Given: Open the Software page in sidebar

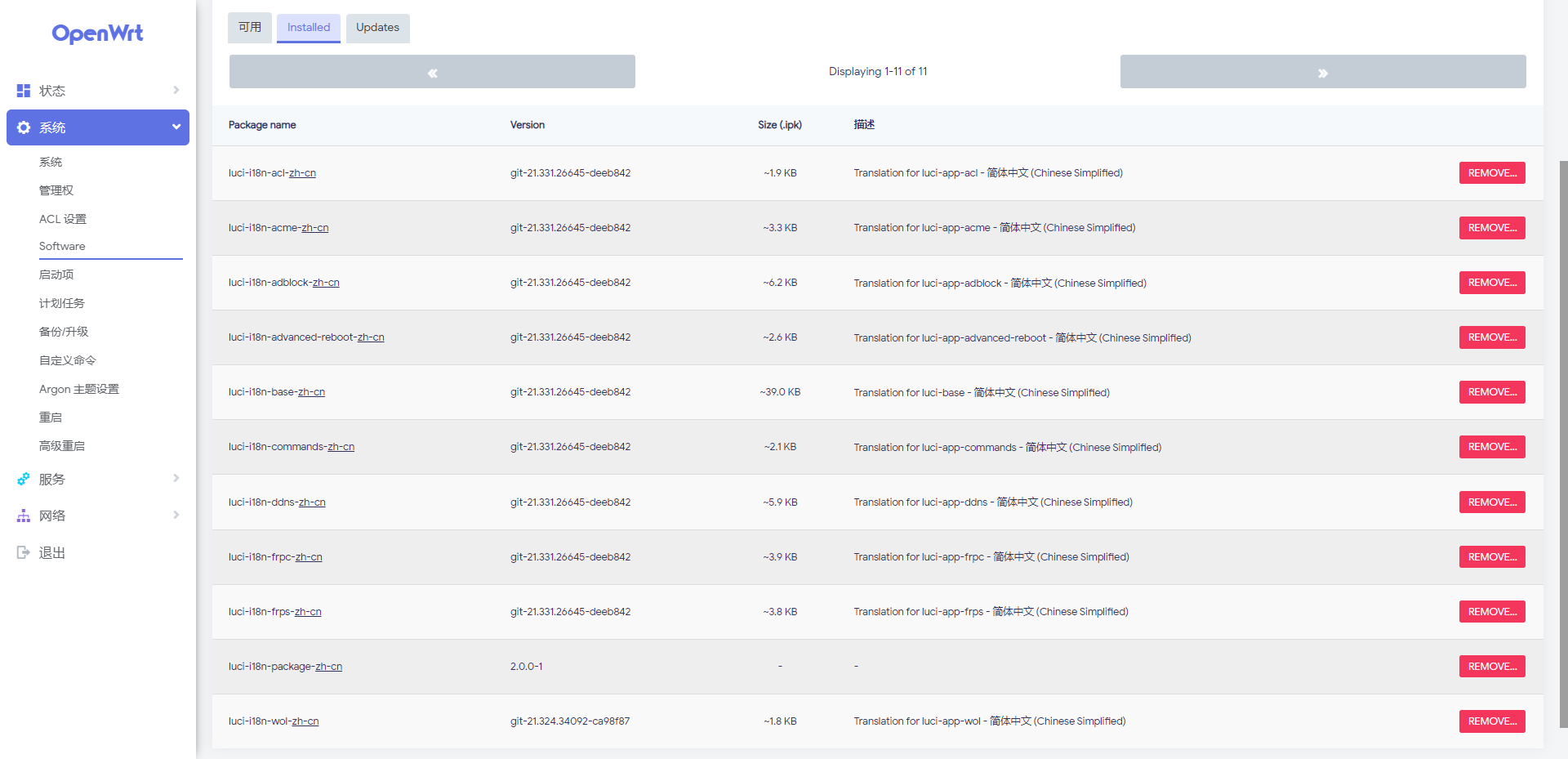Looking at the screenshot, I should point(62,246).
